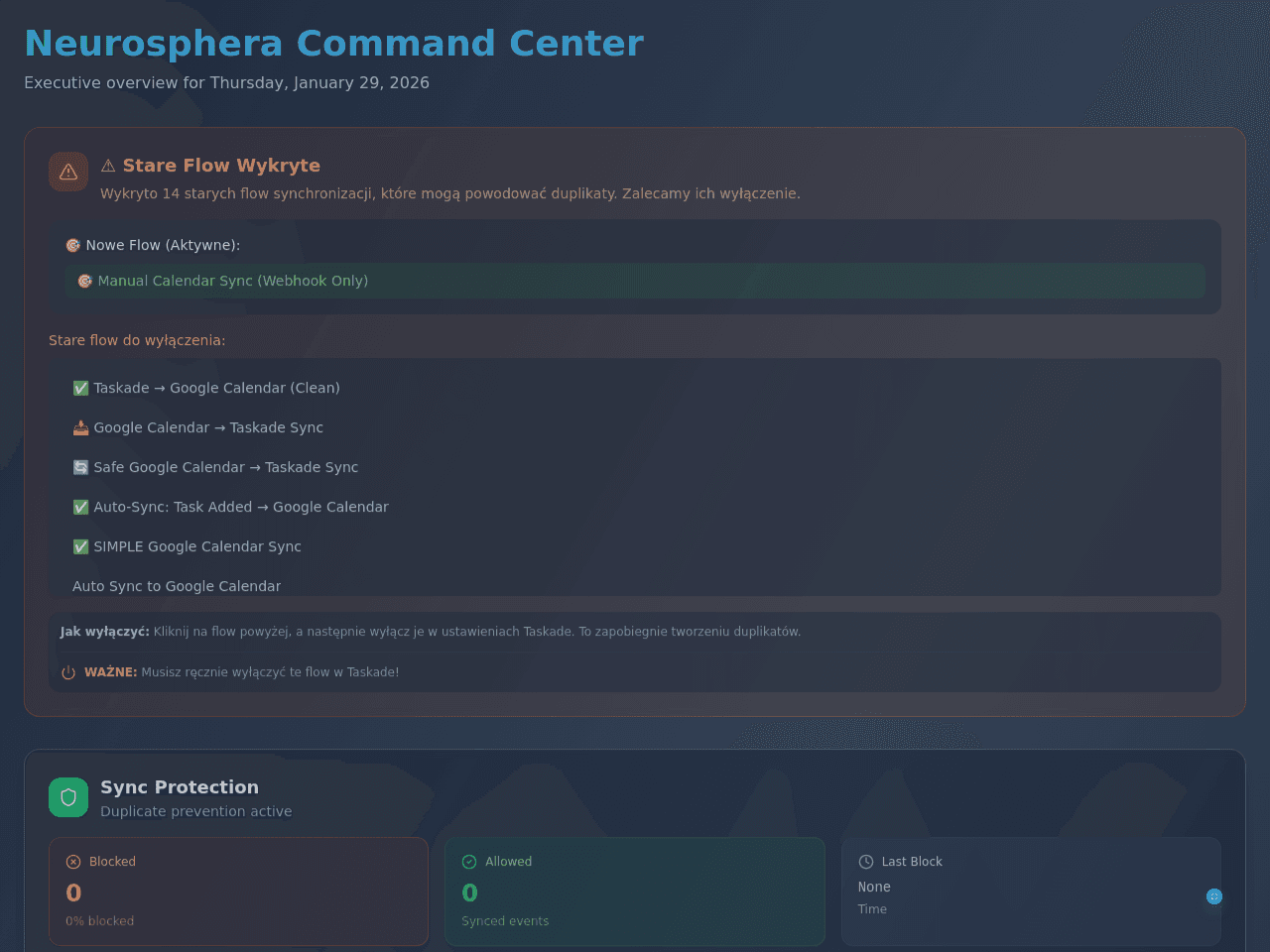Click the clock icon beside Last Block
This screenshot has height=952, width=1270.
(866, 862)
